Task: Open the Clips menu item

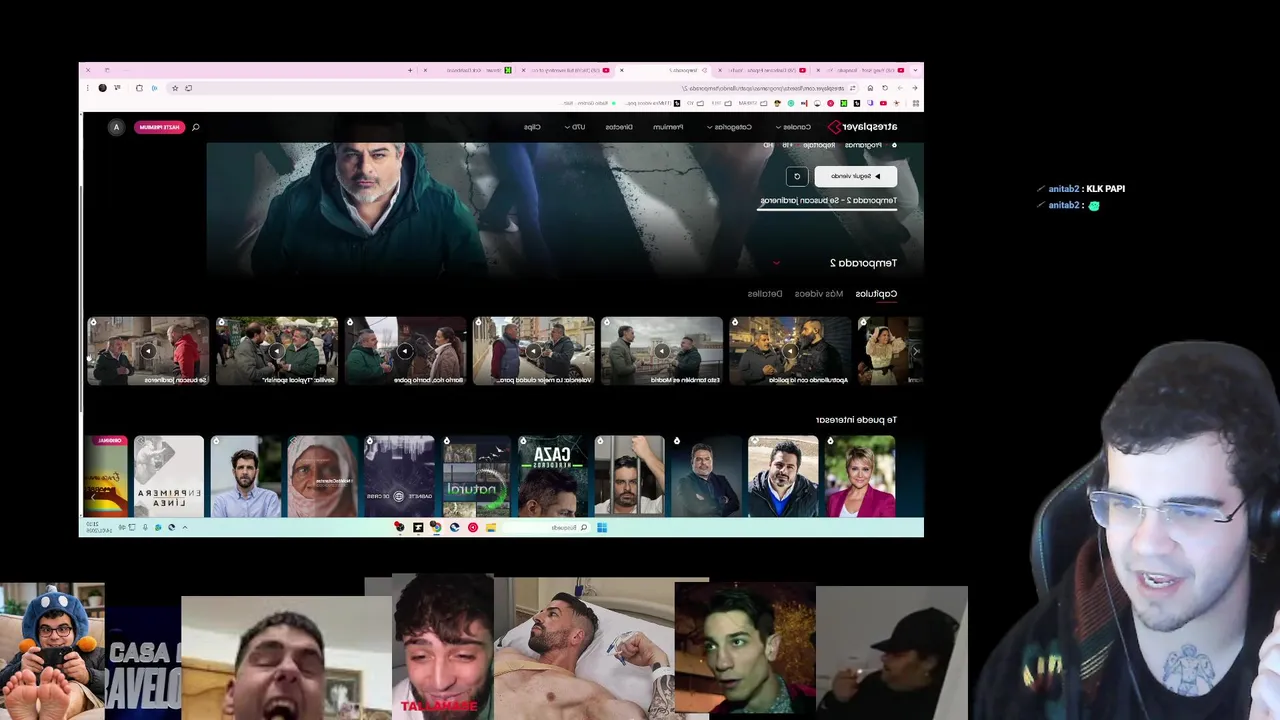Action: point(533,127)
